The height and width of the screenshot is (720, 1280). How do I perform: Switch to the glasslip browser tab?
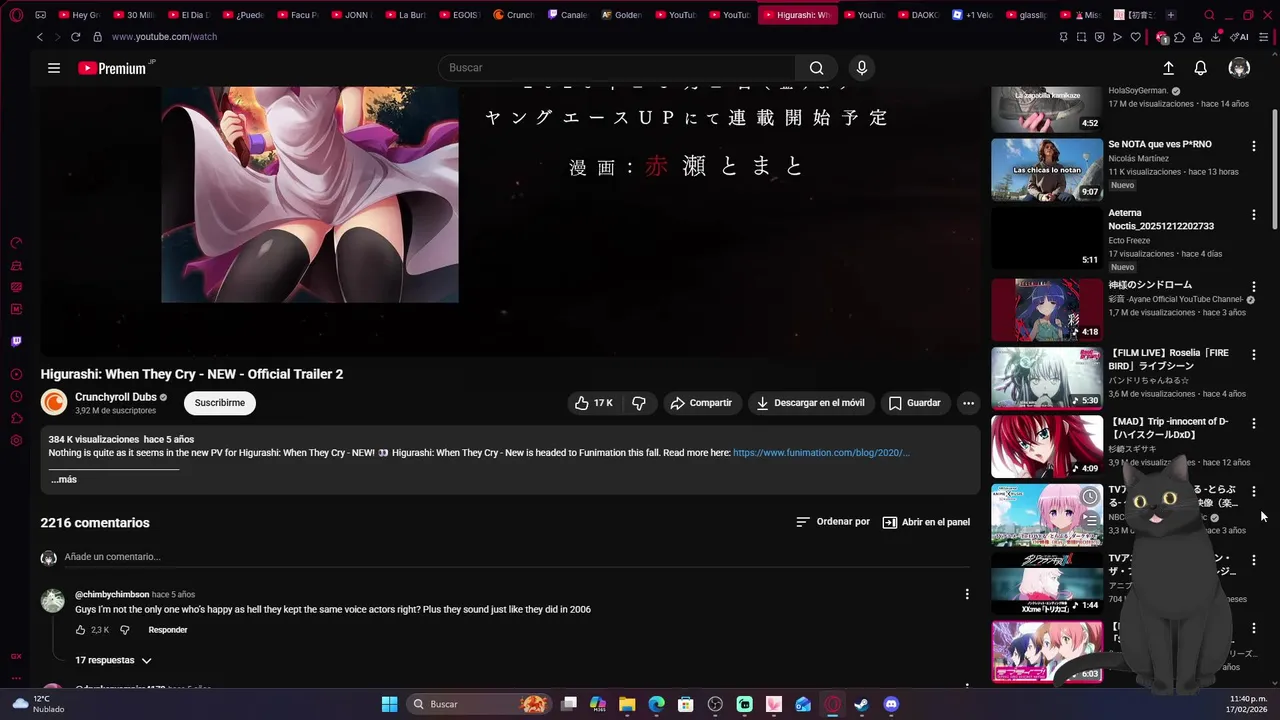[1027, 15]
